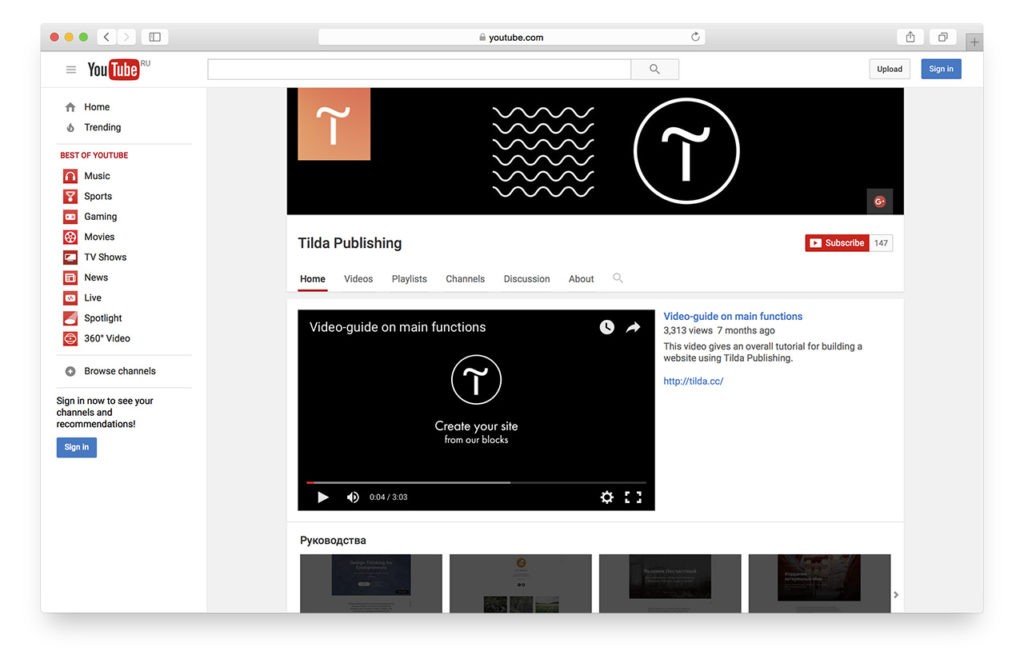Go forward in Safari
This screenshot has width=1024, height=671.
(x=127, y=37)
